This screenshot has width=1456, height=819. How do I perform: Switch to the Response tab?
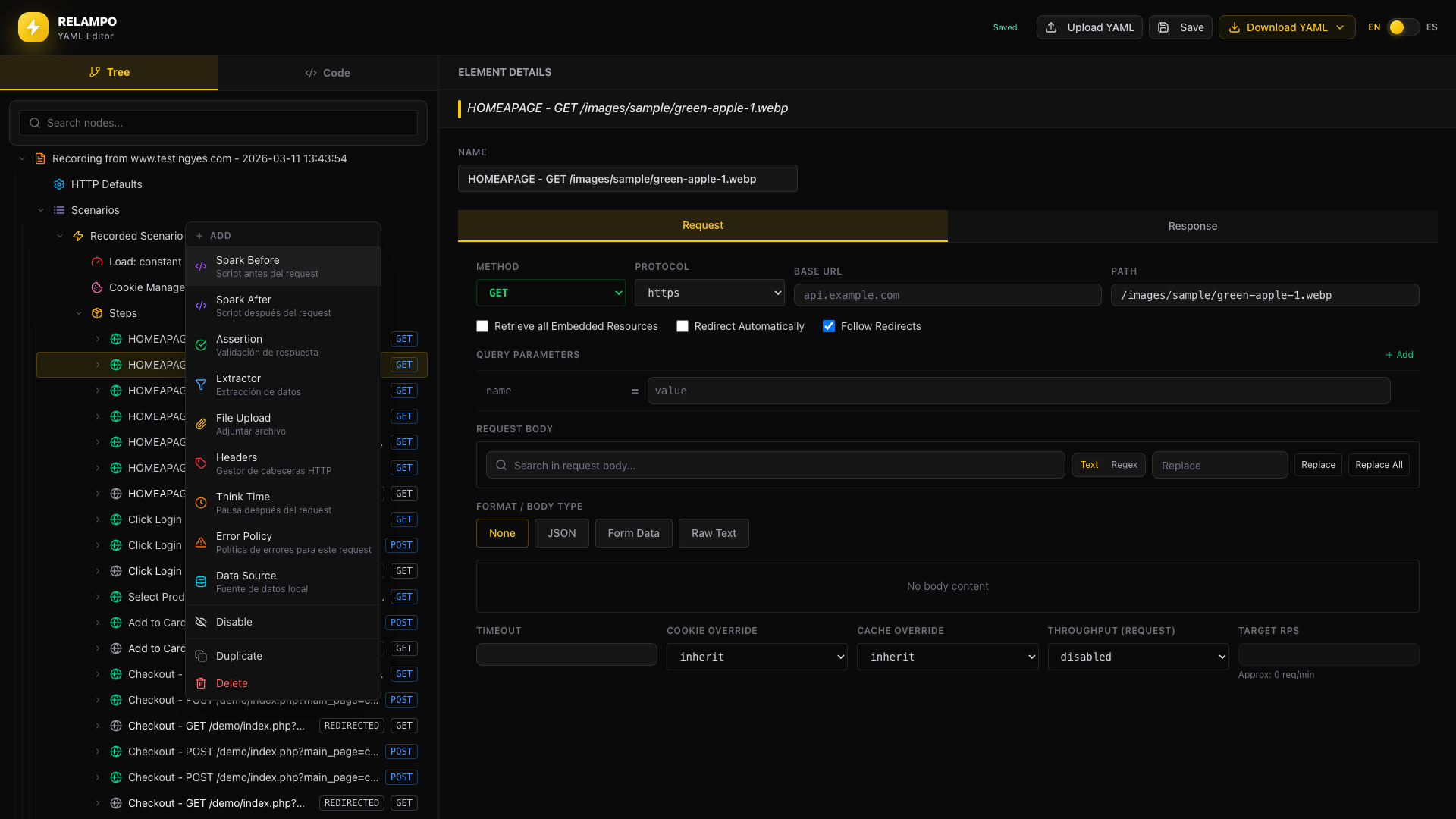(1192, 225)
